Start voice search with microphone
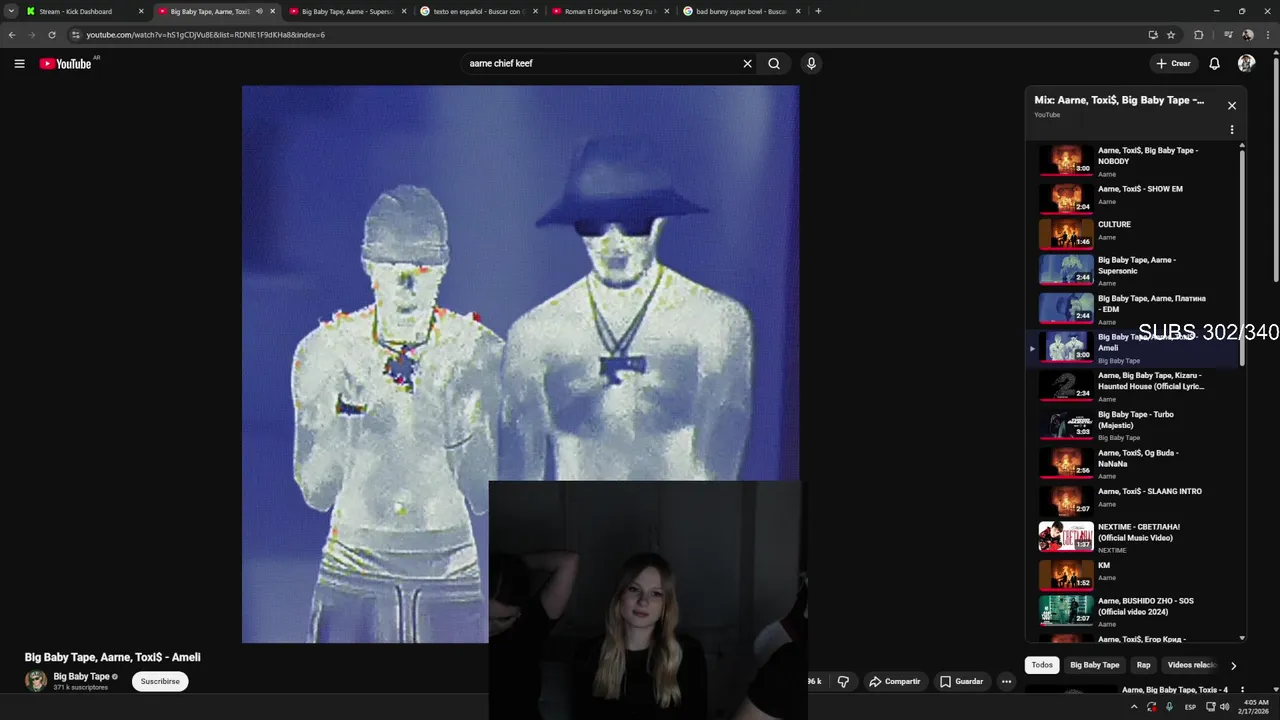1280x720 pixels. click(x=811, y=64)
